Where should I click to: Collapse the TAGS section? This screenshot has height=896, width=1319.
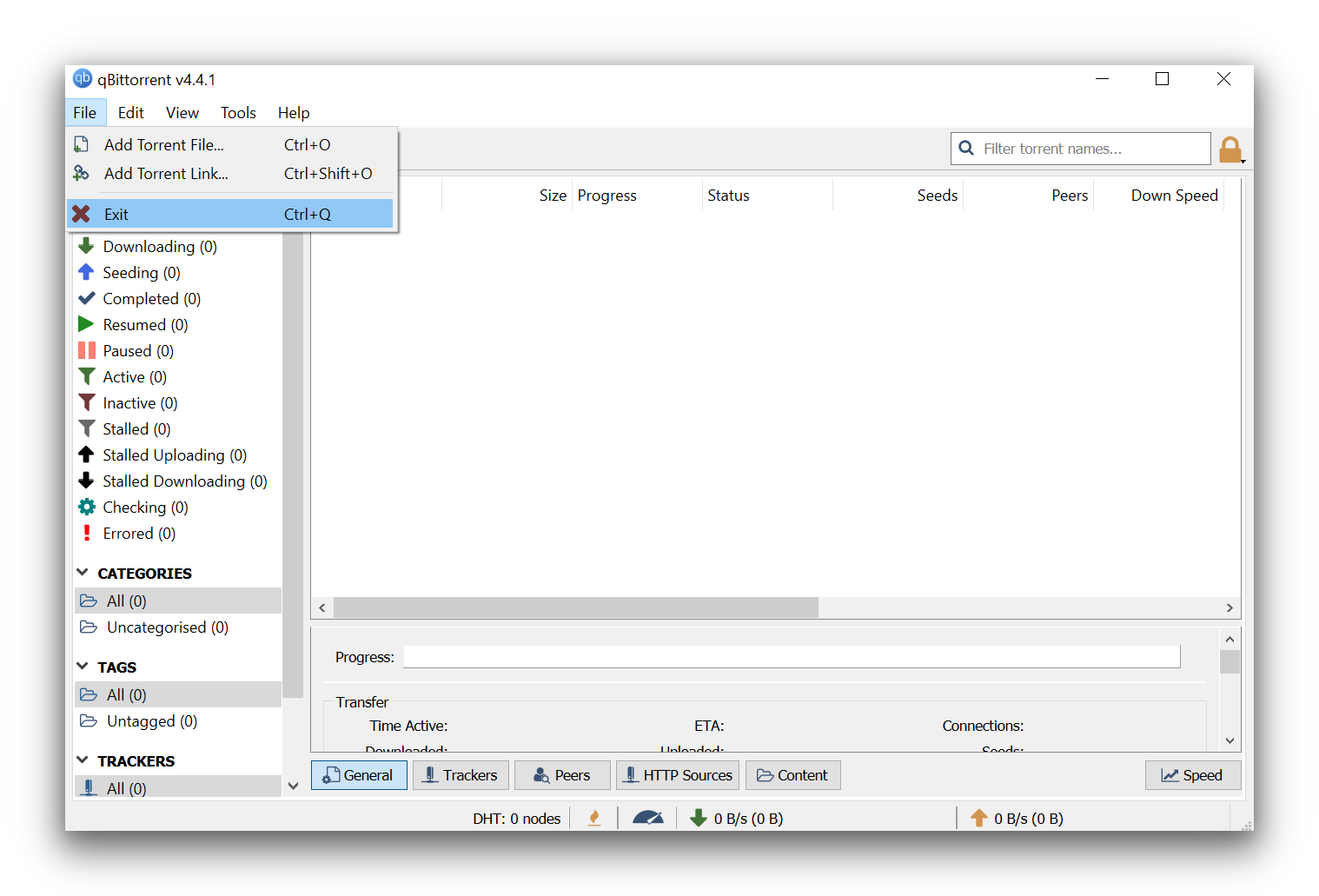click(x=83, y=666)
